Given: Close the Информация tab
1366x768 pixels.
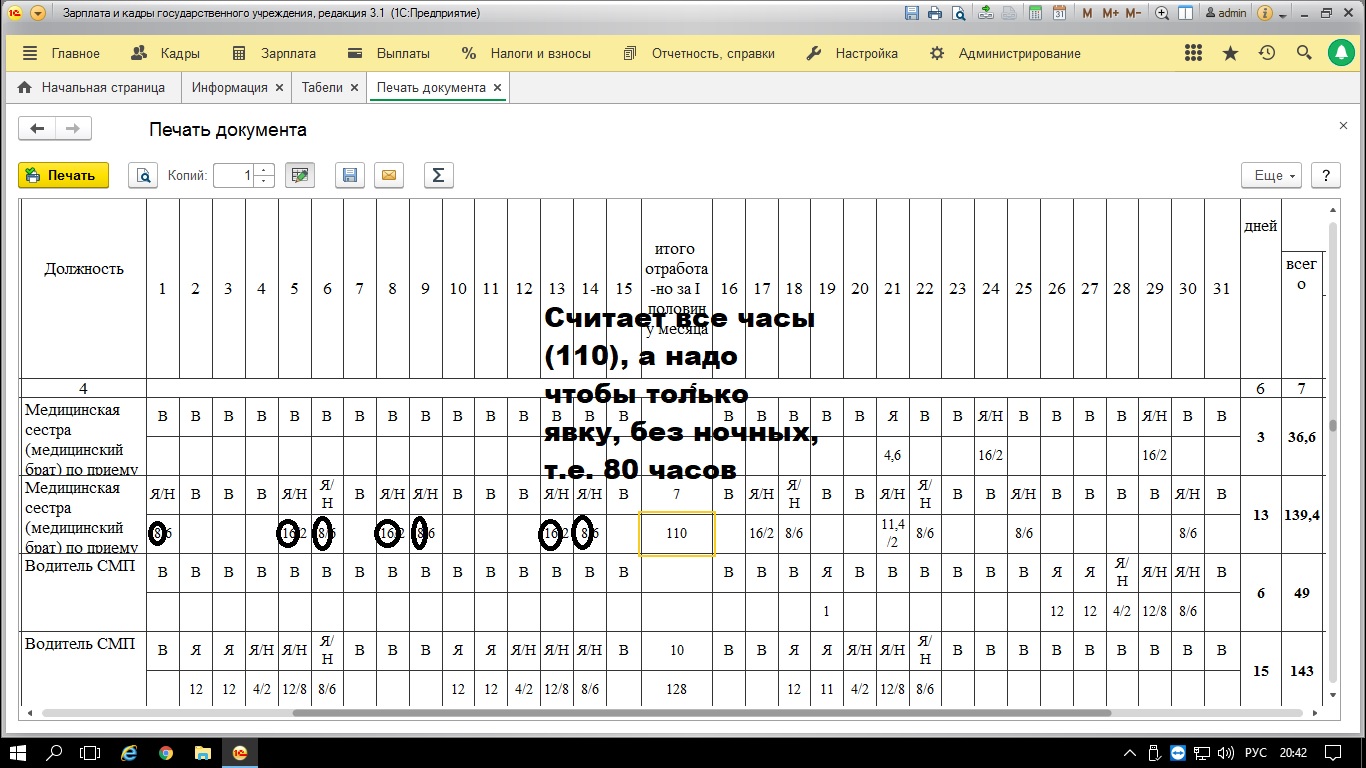Looking at the screenshot, I should tap(280, 87).
